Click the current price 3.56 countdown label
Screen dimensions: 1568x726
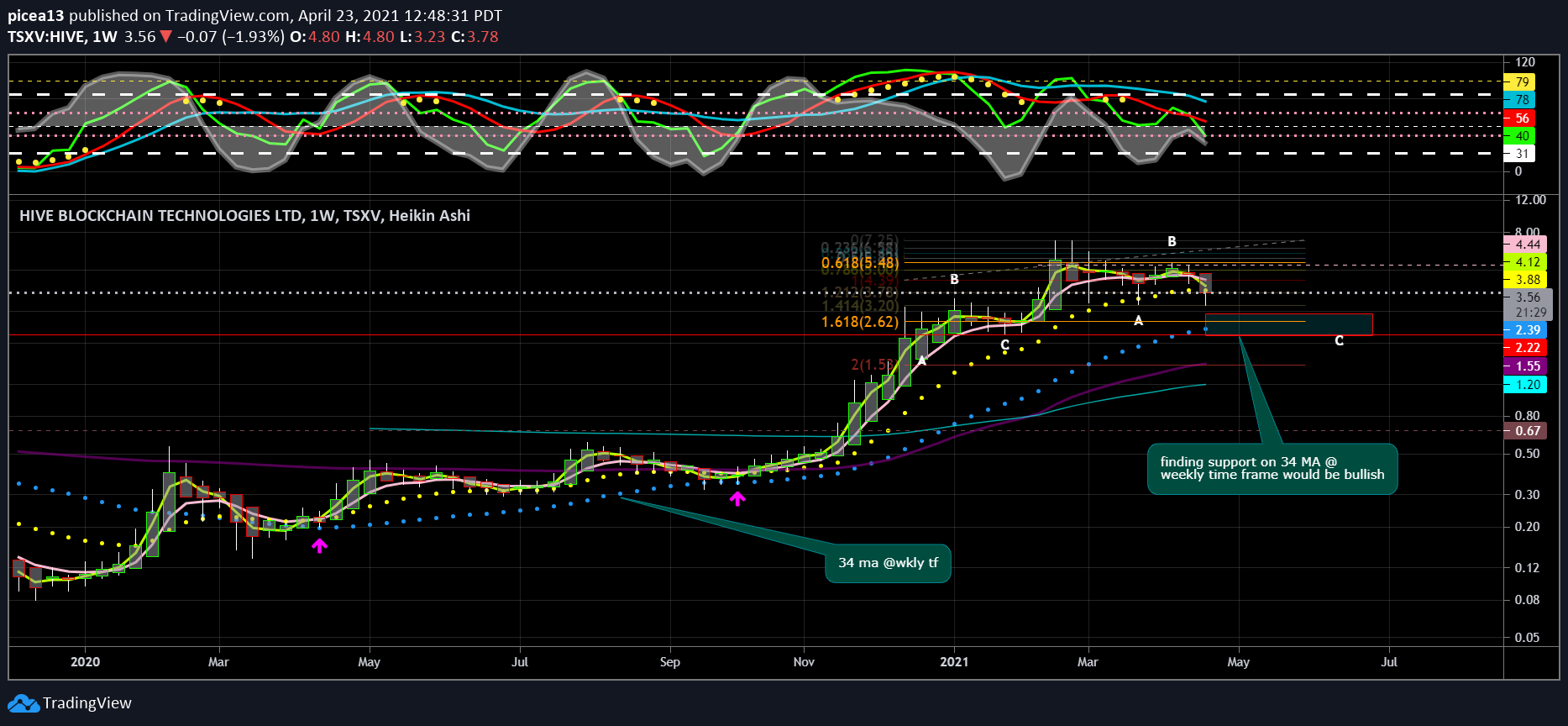point(1528,304)
